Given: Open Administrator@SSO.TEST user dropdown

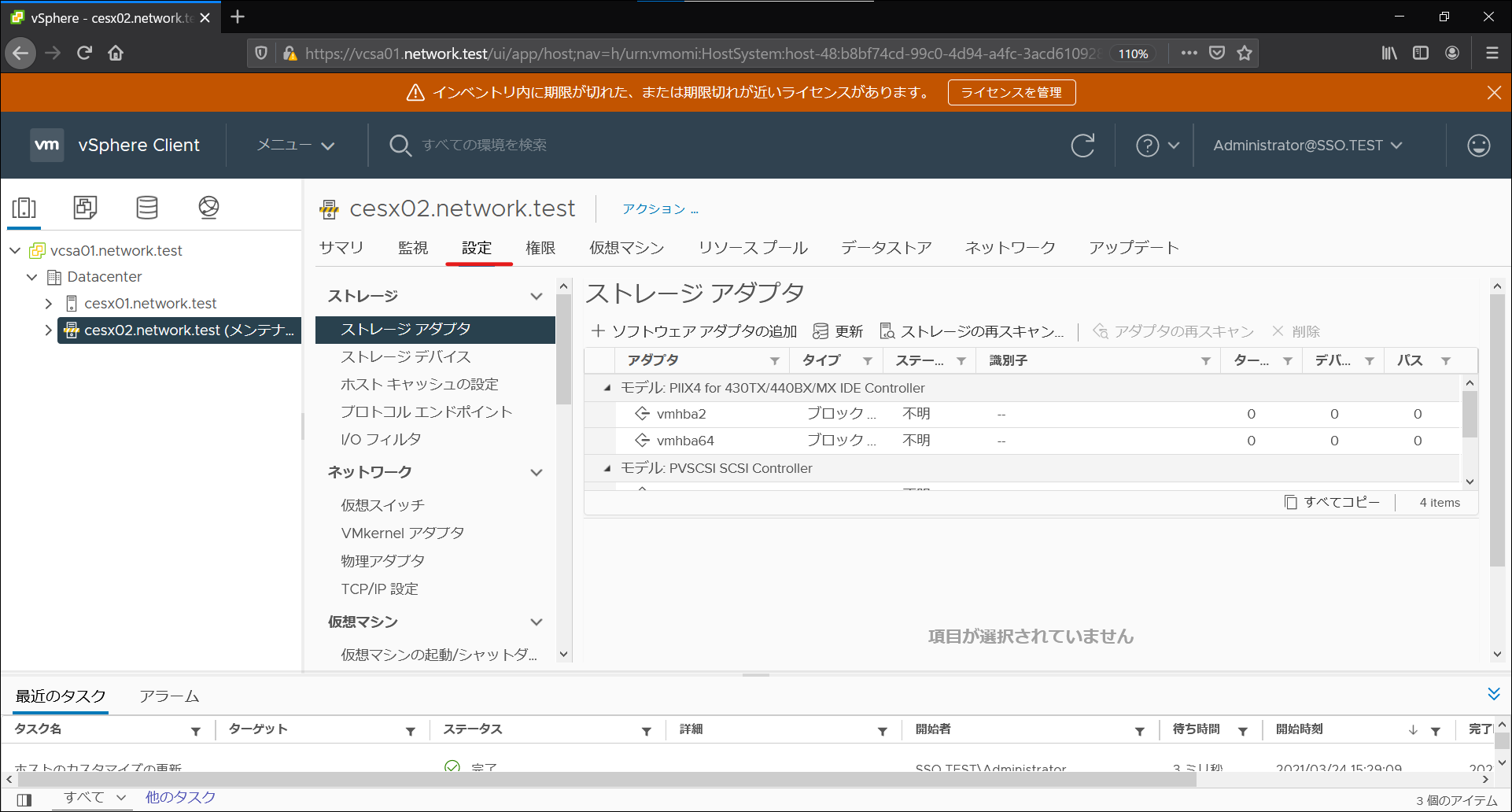Looking at the screenshot, I should [1307, 146].
